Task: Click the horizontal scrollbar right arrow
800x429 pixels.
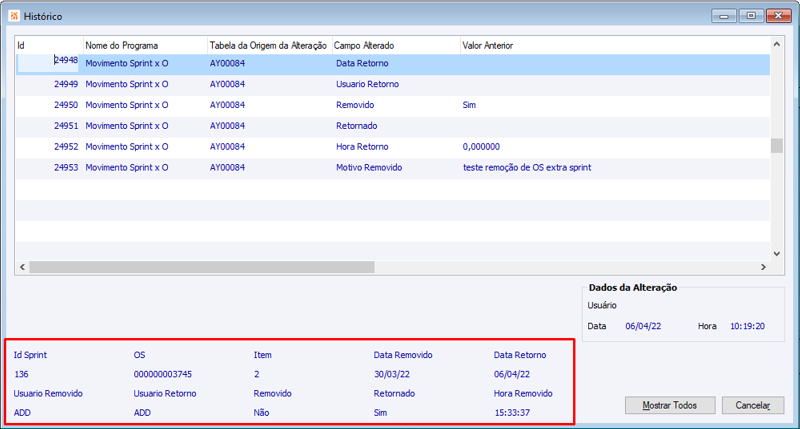Action: (763, 267)
